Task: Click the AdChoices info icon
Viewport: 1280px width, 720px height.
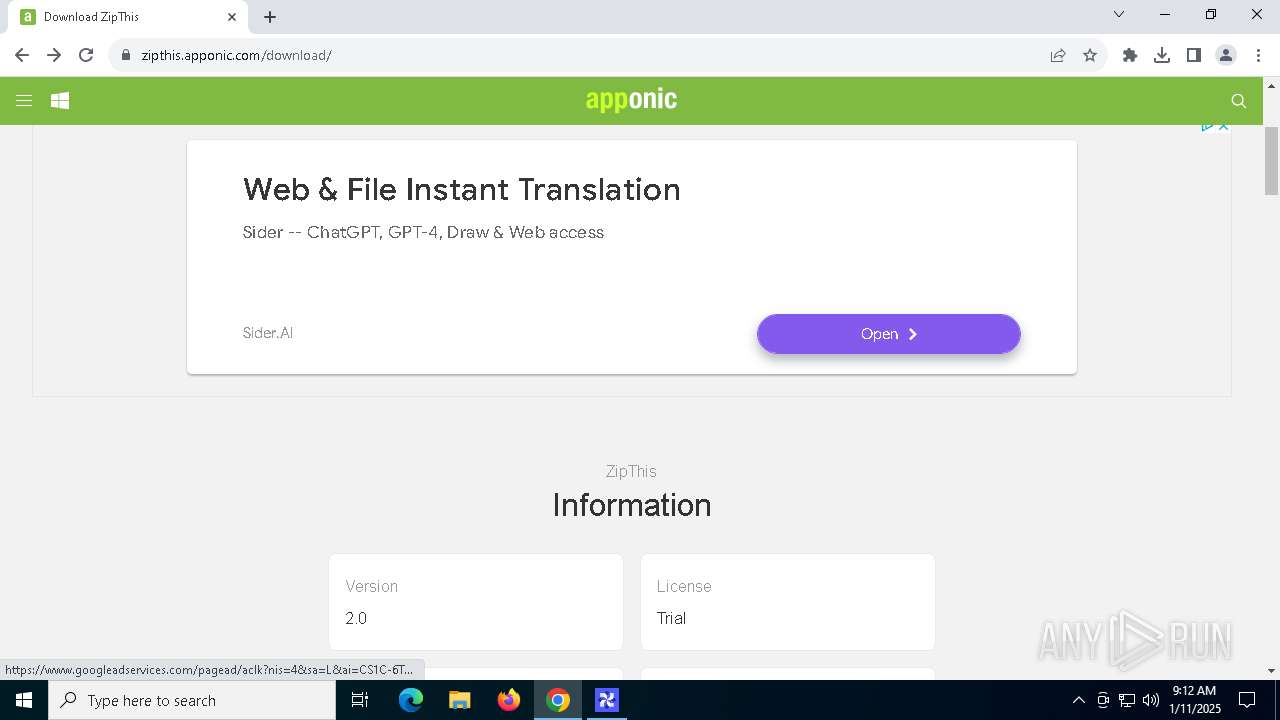Action: pos(1208,126)
